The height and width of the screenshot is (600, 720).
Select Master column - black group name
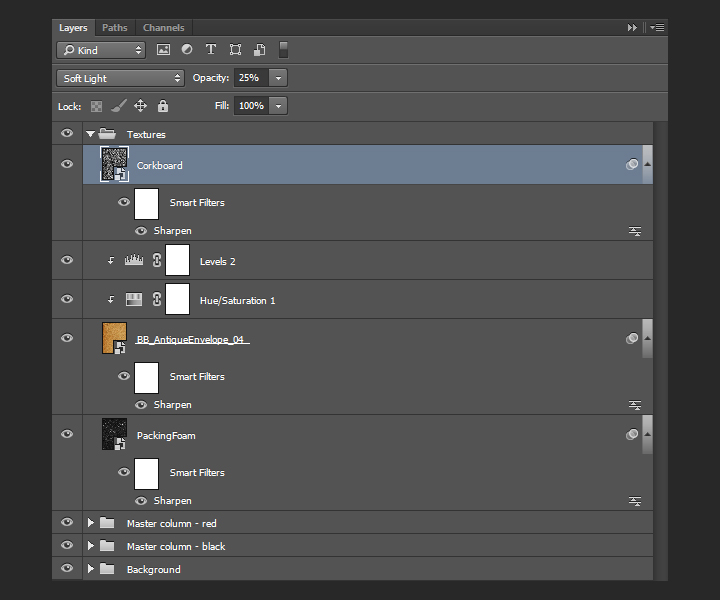pyautogui.click(x=176, y=546)
